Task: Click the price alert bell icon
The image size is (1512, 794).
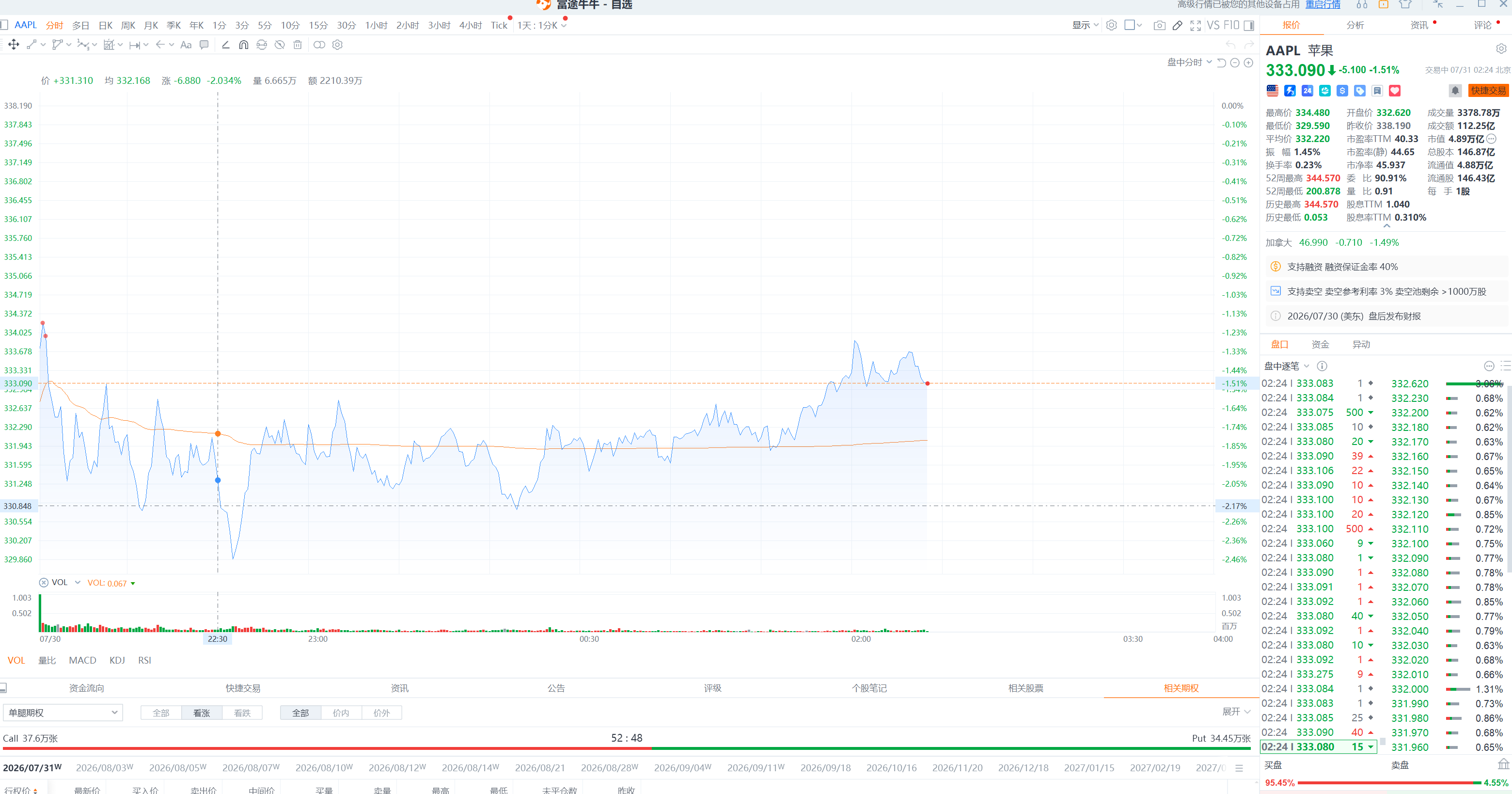Action: click(x=1455, y=91)
